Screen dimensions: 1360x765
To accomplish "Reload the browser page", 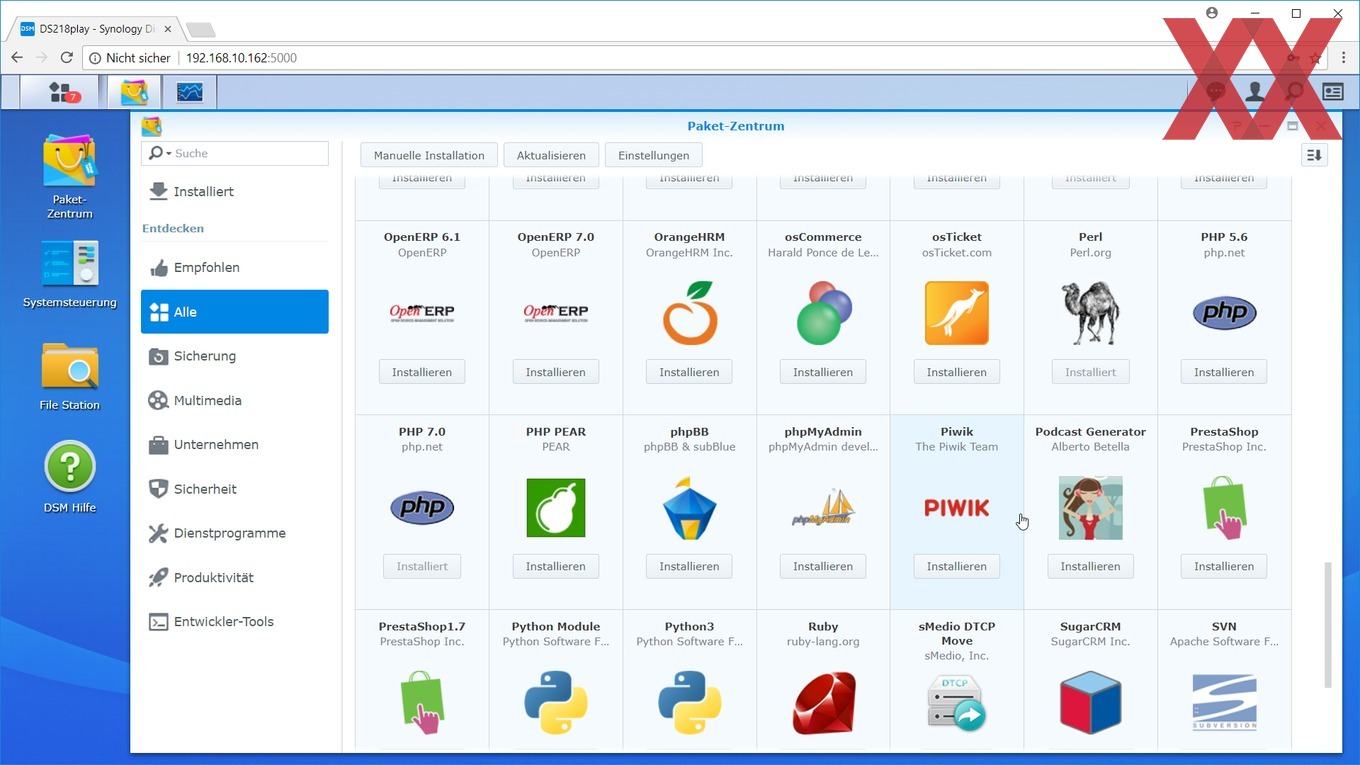I will click(x=66, y=58).
